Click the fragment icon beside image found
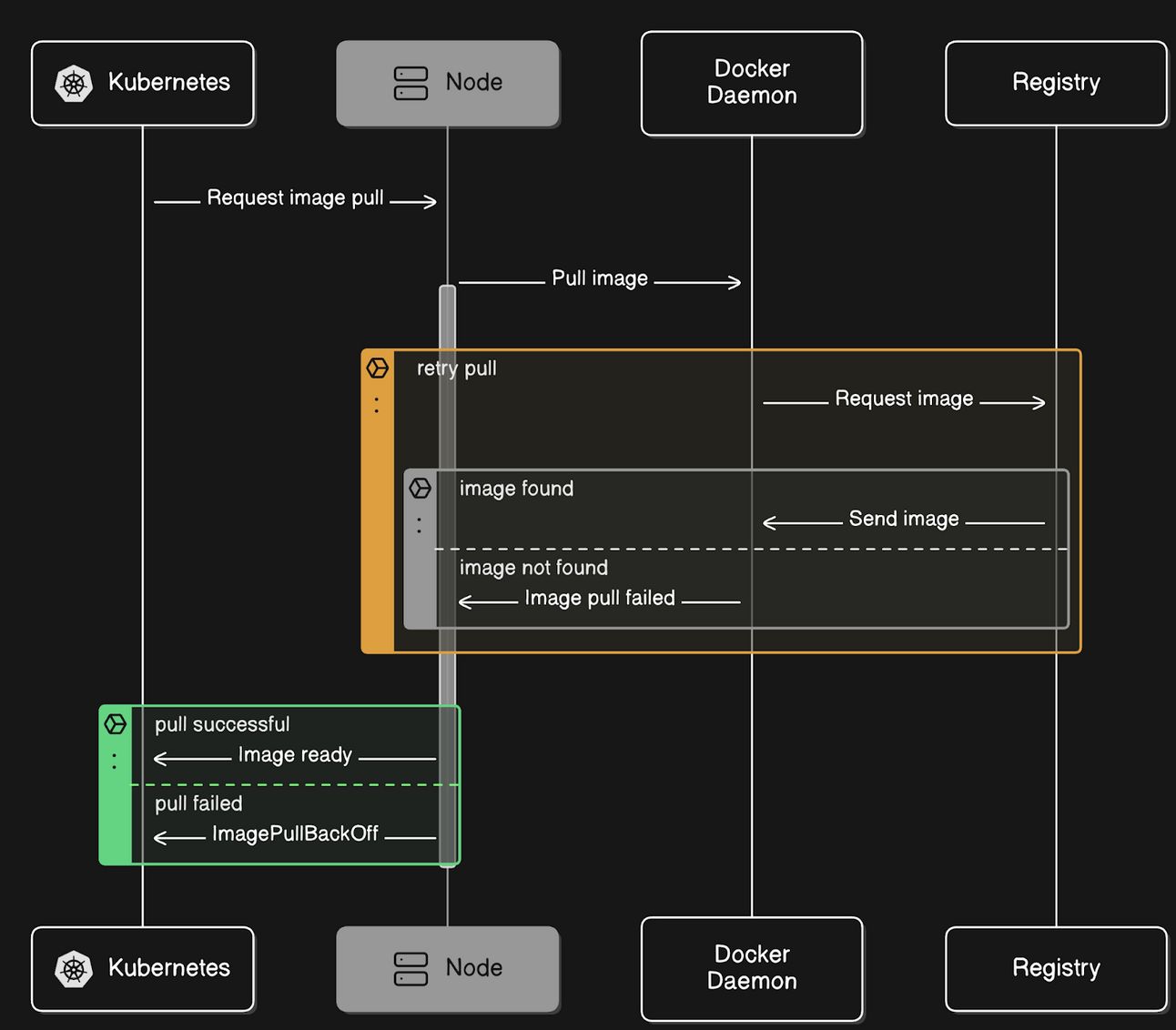Viewport: 1176px width, 1030px height. coord(420,489)
